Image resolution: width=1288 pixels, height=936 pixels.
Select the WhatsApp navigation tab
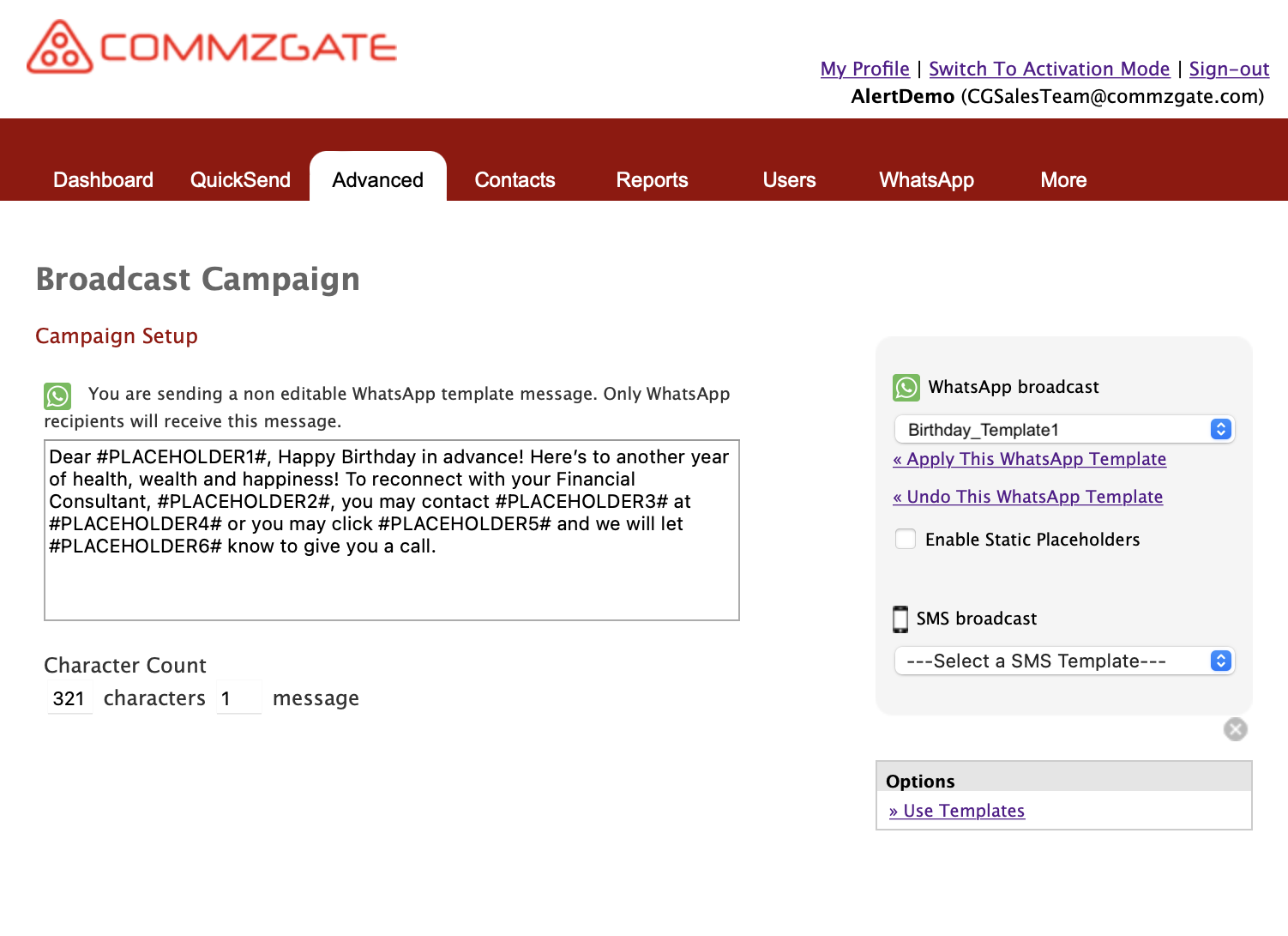click(926, 180)
